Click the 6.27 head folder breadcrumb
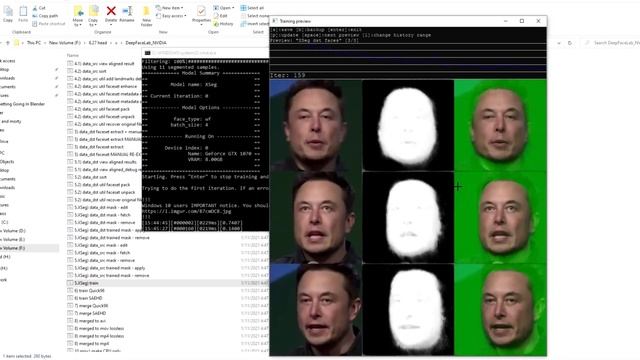This screenshot has width=640, height=360. pos(98,42)
